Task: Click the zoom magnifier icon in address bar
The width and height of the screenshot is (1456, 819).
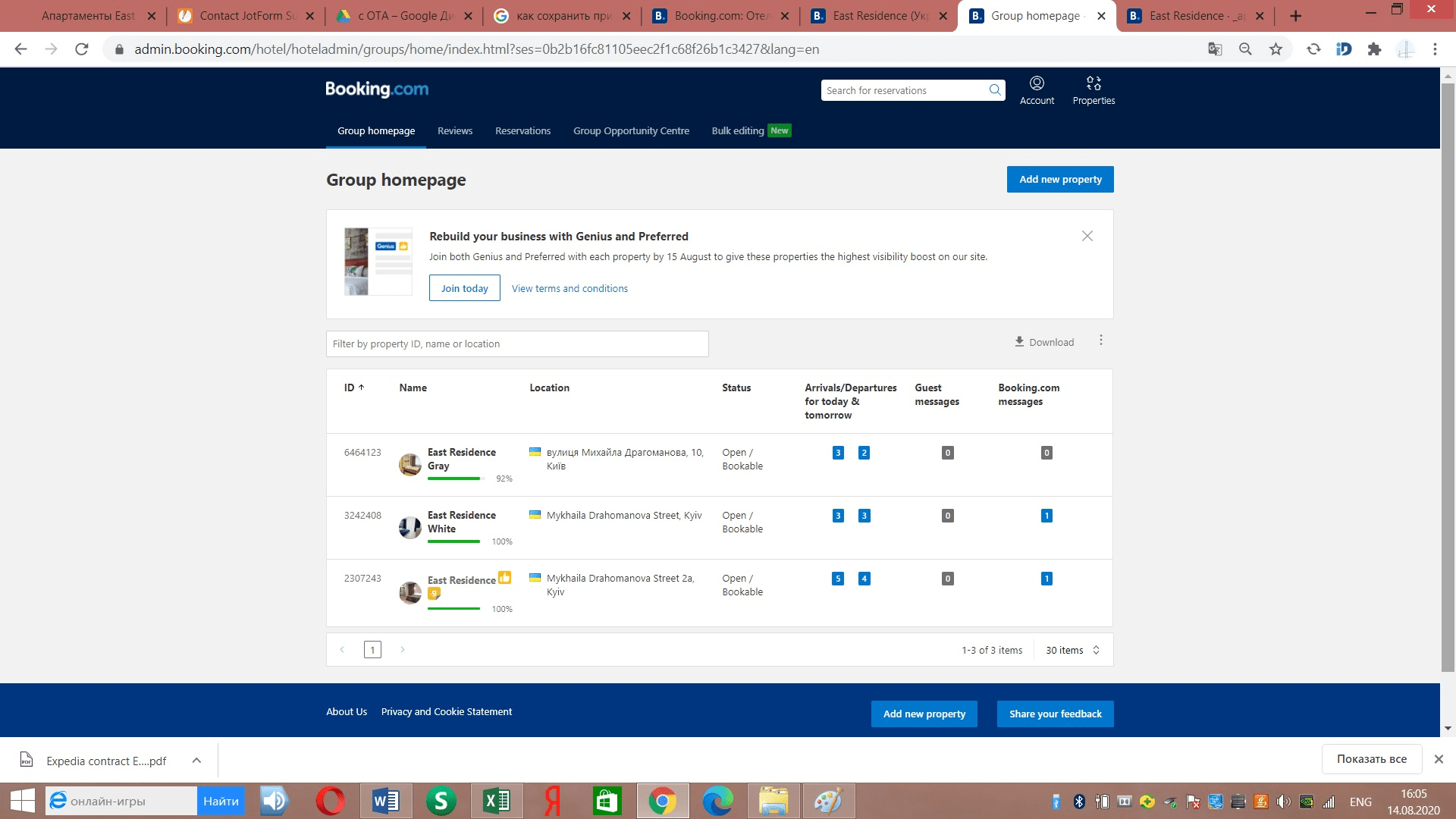Action: pyautogui.click(x=1245, y=49)
